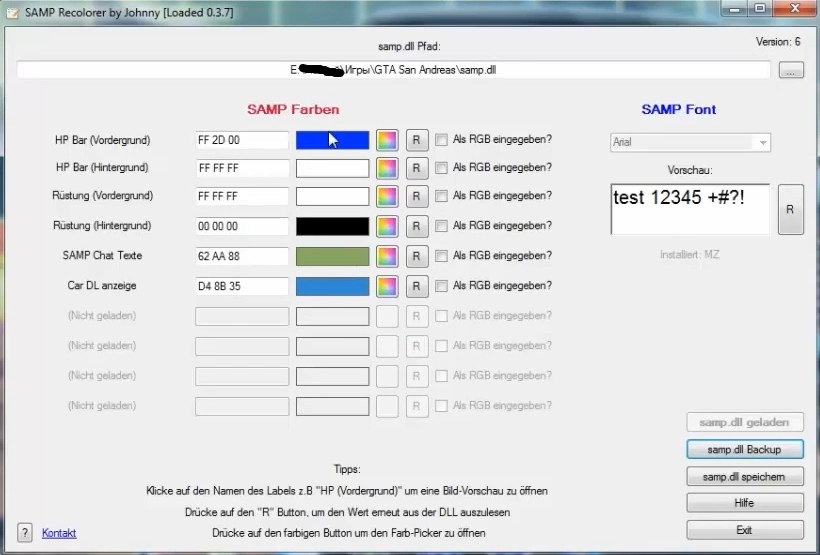Click the HP Bar (Hintergrund) hex field

tap(242, 168)
